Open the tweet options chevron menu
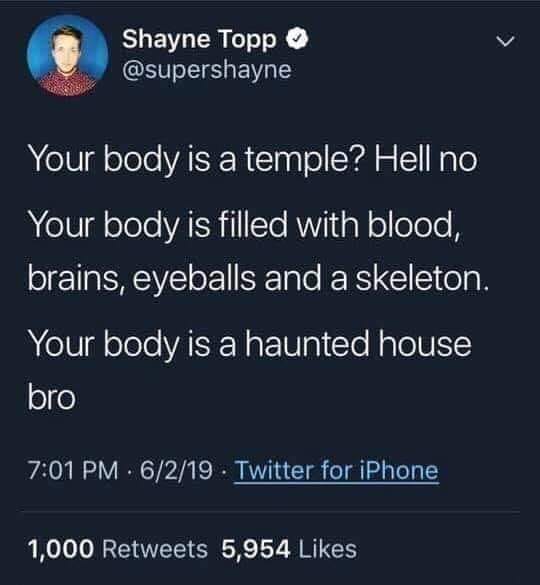 coord(506,41)
